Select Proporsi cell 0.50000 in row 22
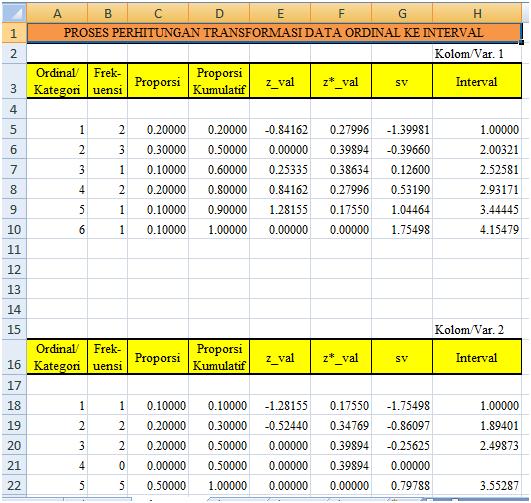The image size is (531, 503). 158,485
